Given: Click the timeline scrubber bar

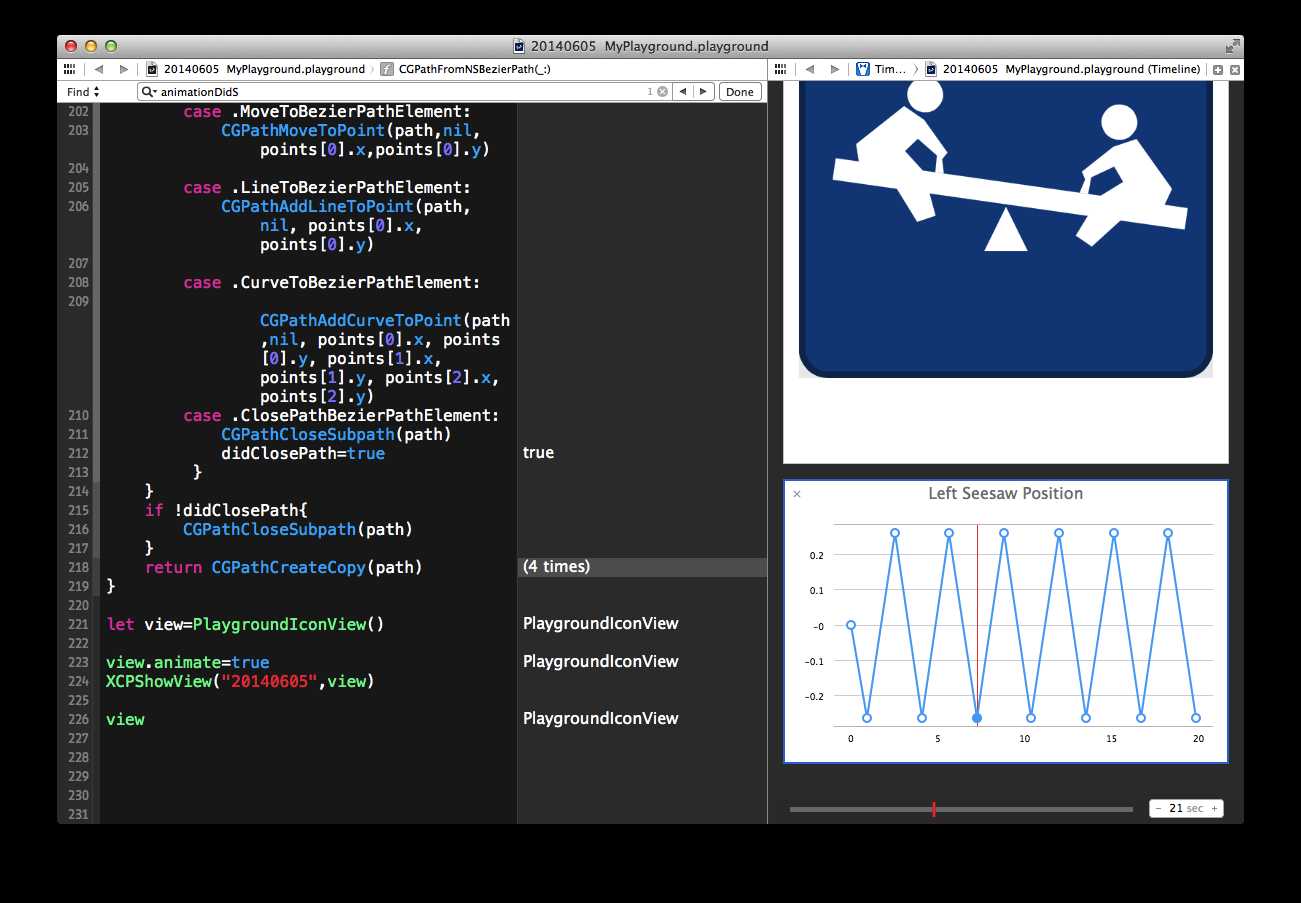Looking at the screenshot, I should (961, 809).
